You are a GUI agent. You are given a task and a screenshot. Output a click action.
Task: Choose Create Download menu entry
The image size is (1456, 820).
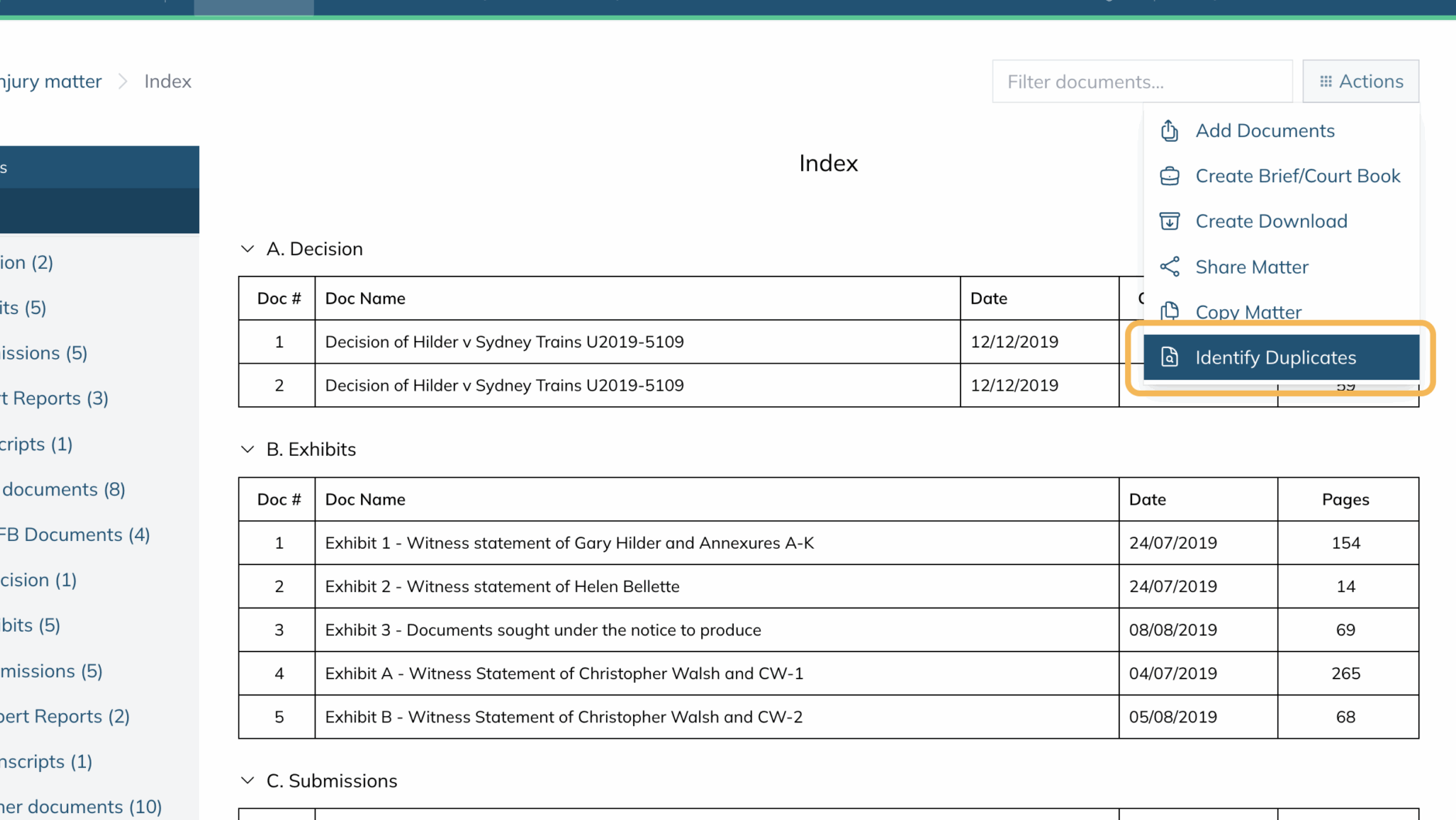[x=1271, y=222]
